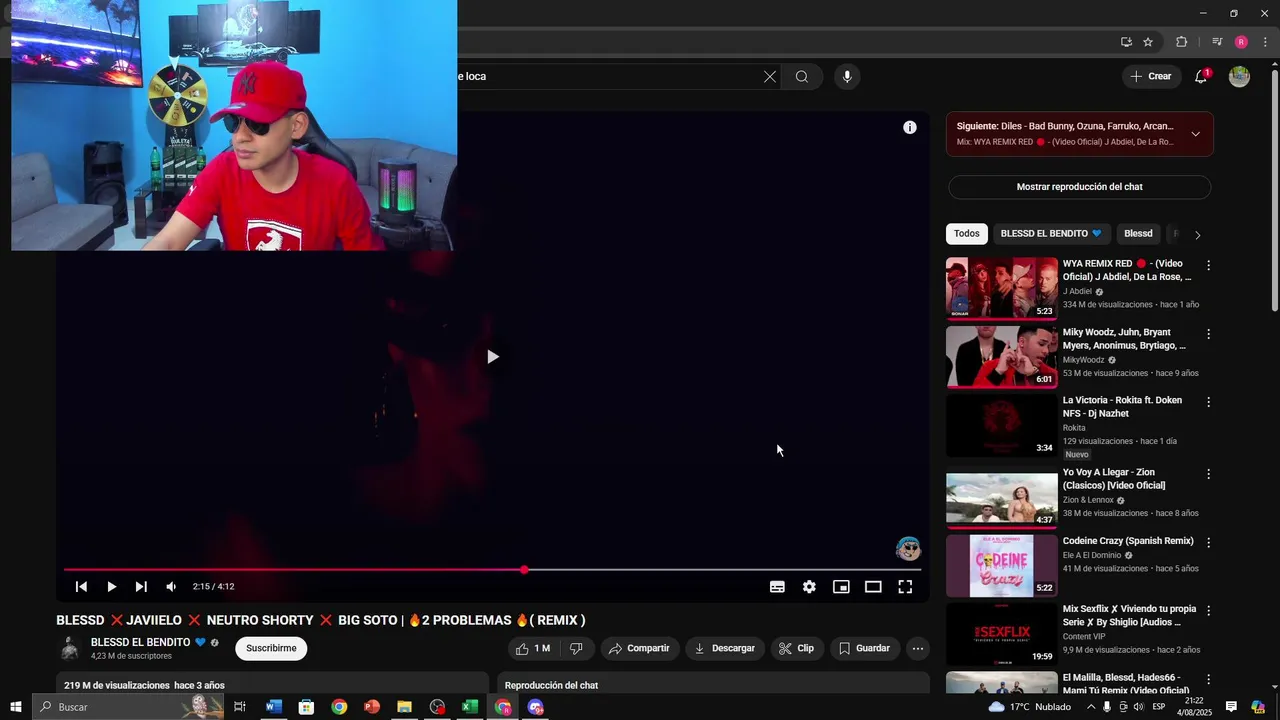Click the taskbar Buscar search box

(128, 707)
